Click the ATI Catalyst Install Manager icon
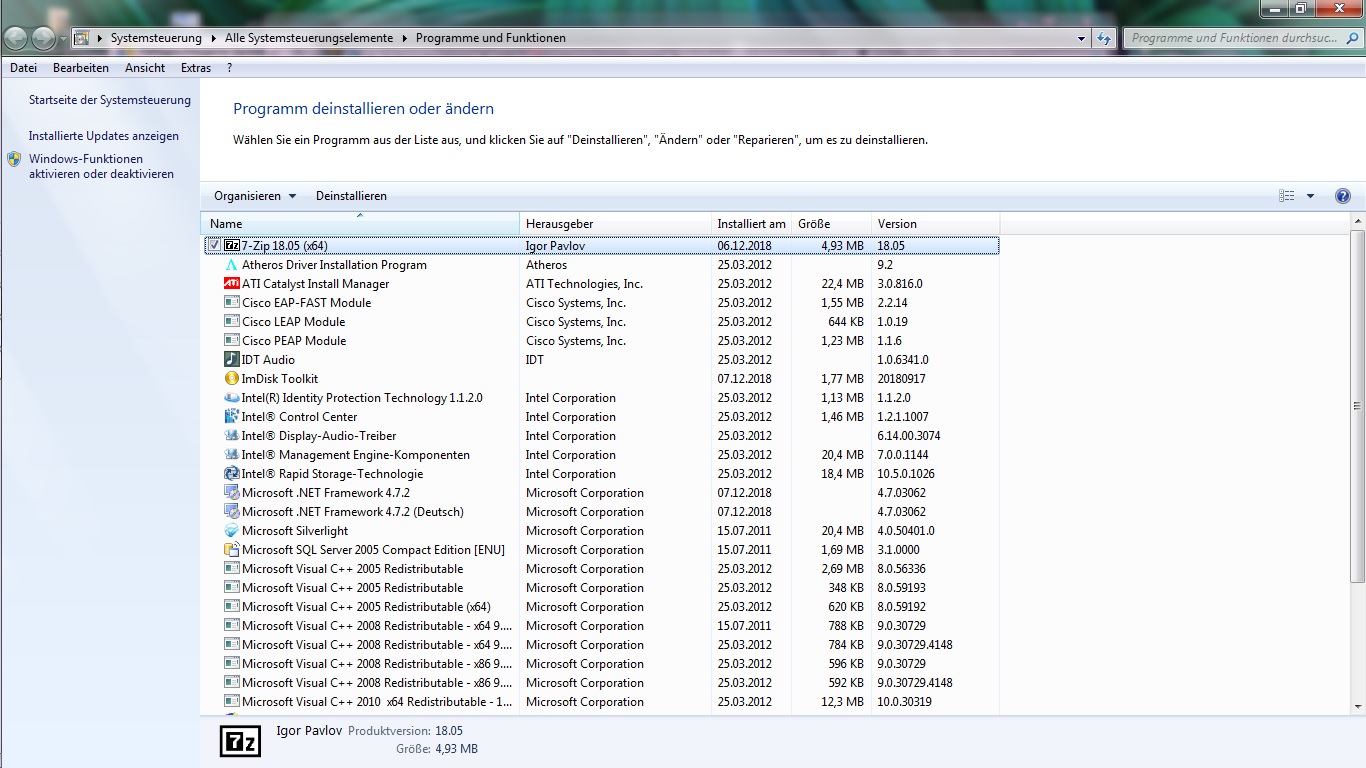 pyautogui.click(x=232, y=284)
